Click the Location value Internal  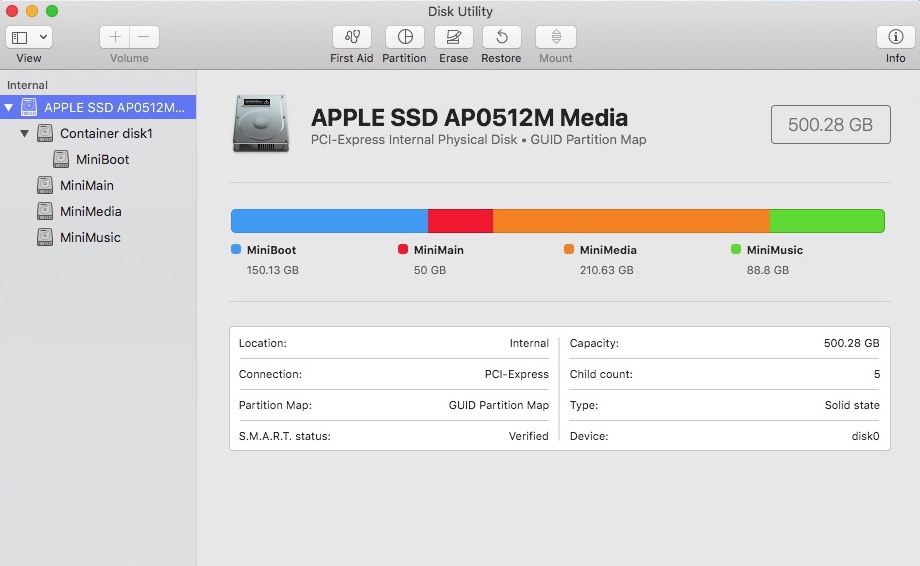click(529, 343)
